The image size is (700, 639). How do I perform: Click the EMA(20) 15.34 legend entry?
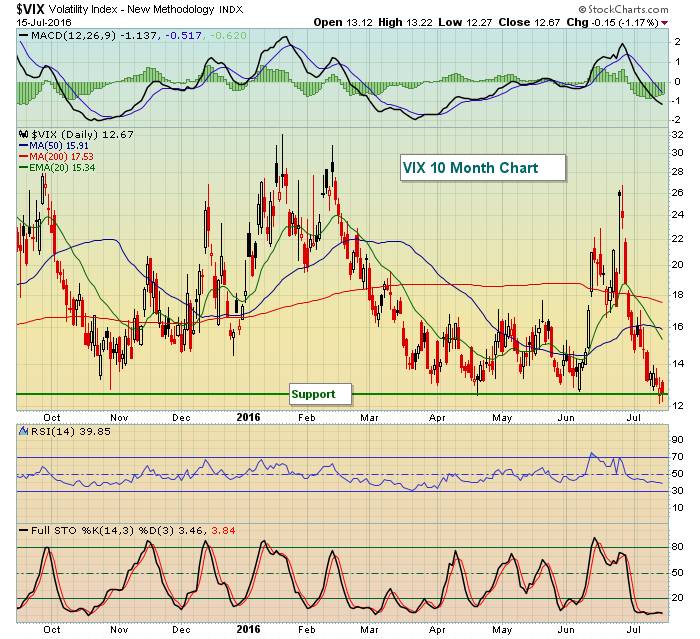point(62,168)
